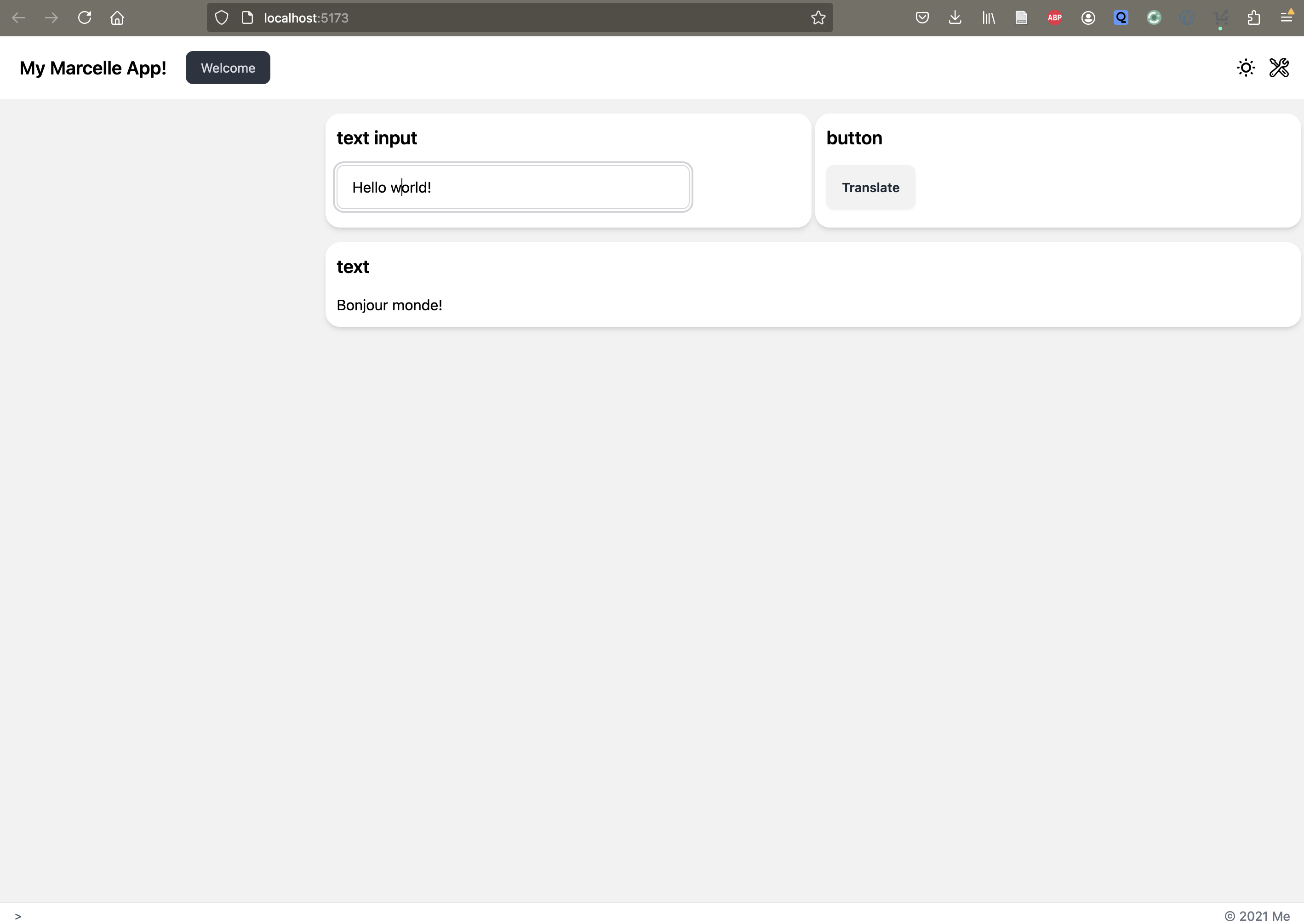Click the downloads arrow icon
This screenshot has height=924, width=1304.
click(x=955, y=17)
